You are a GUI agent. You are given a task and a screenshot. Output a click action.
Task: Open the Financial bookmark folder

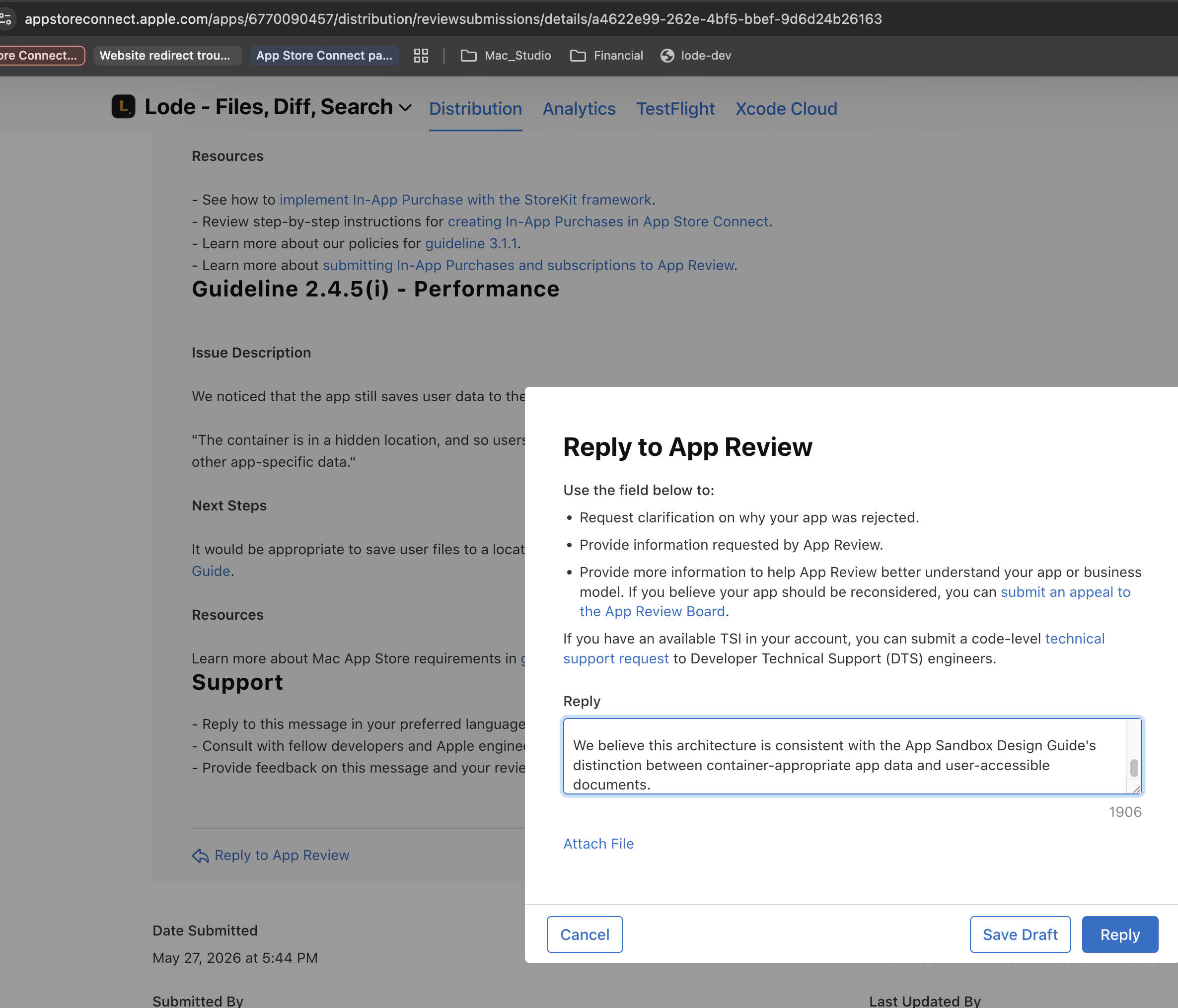point(606,55)
